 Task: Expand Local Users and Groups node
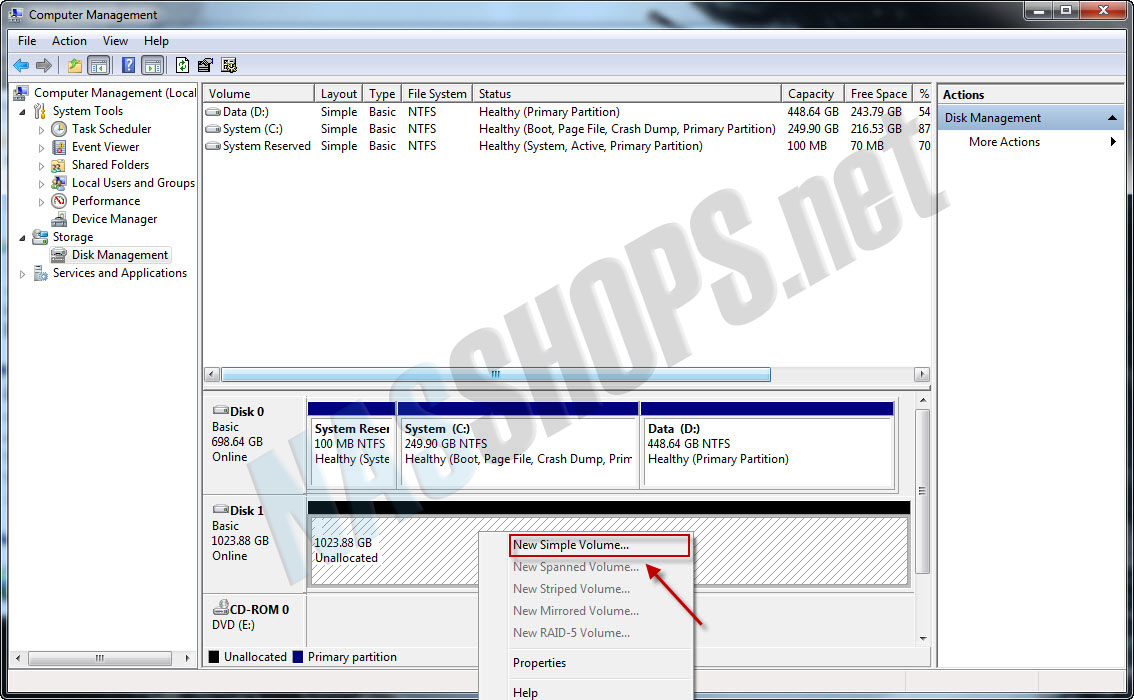[41, 184]
